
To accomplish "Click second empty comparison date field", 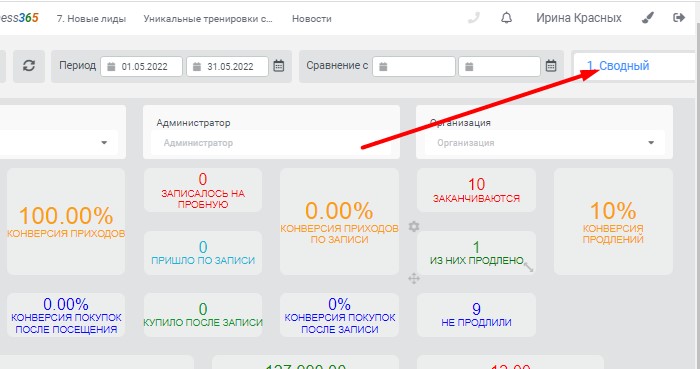I will (x=500, y=66).
